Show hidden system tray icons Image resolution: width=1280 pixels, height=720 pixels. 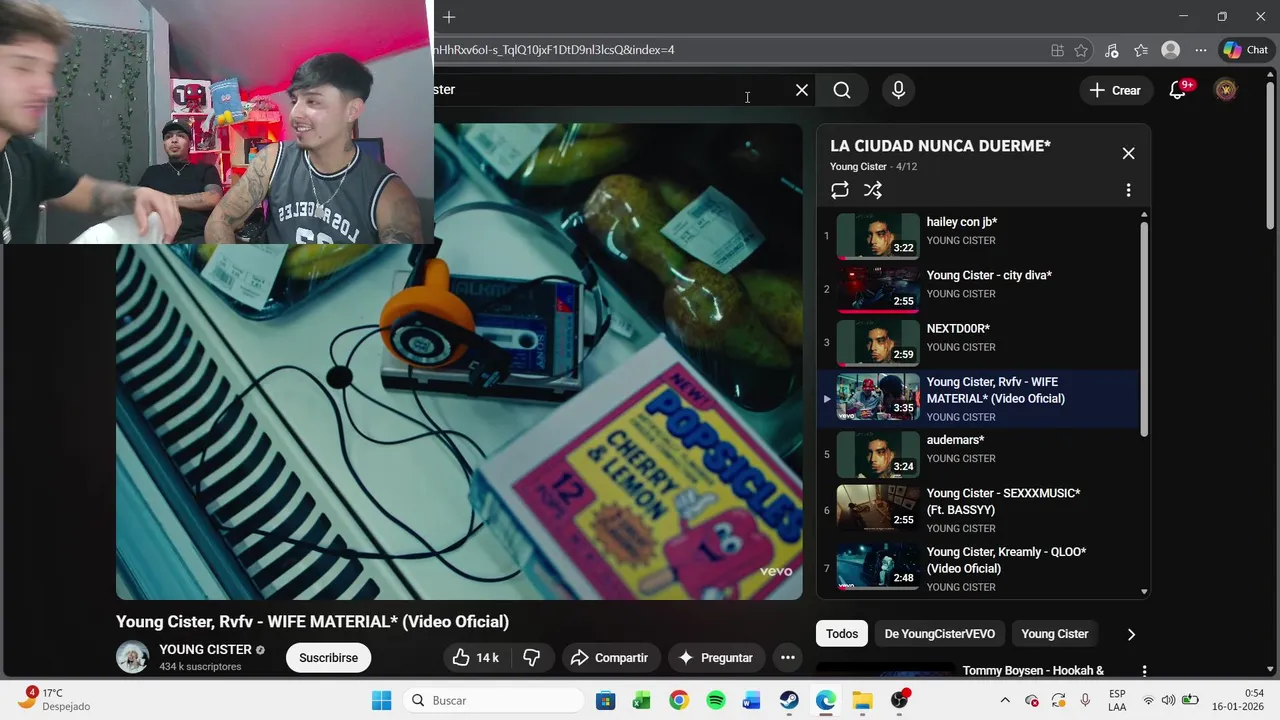coord(1005,700)
